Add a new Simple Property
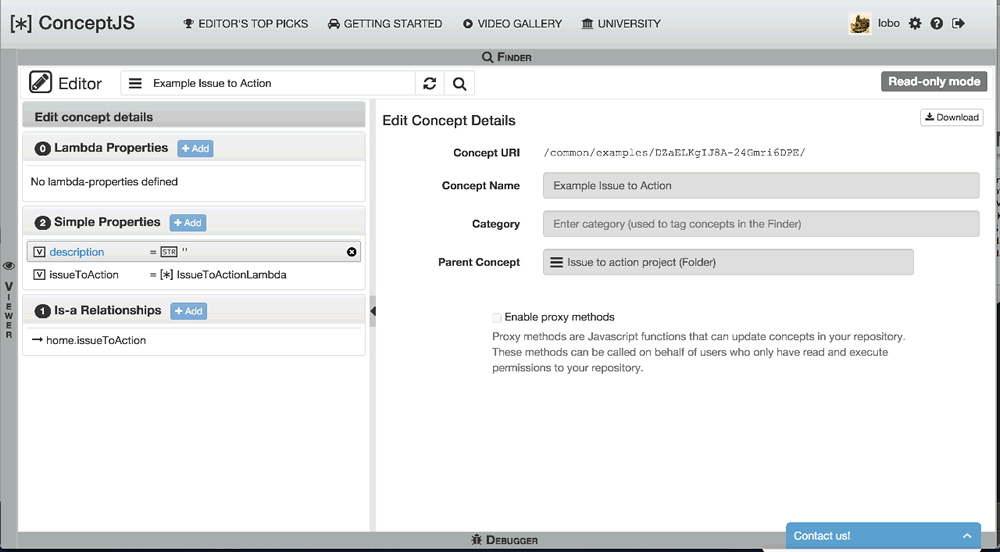1000x552 pixels. coord(188,223)
